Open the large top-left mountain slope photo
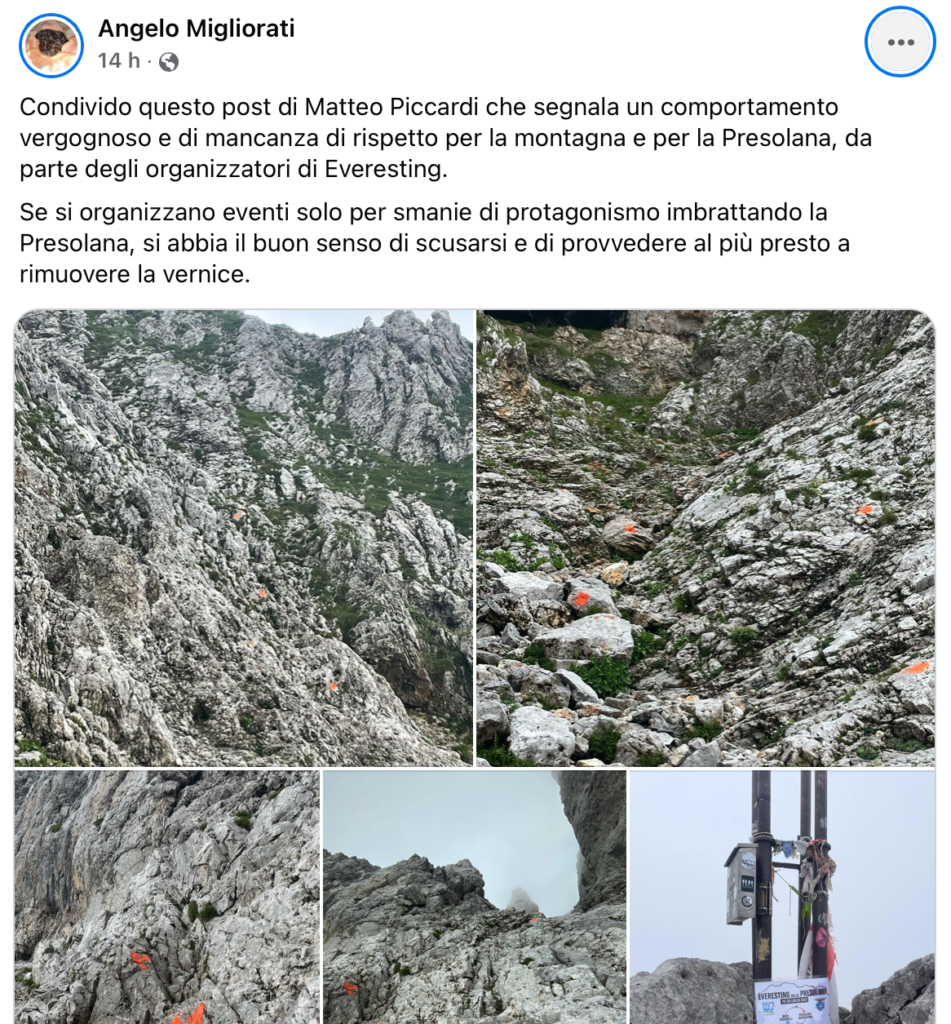951x1024 pixels. click(244, 537)
